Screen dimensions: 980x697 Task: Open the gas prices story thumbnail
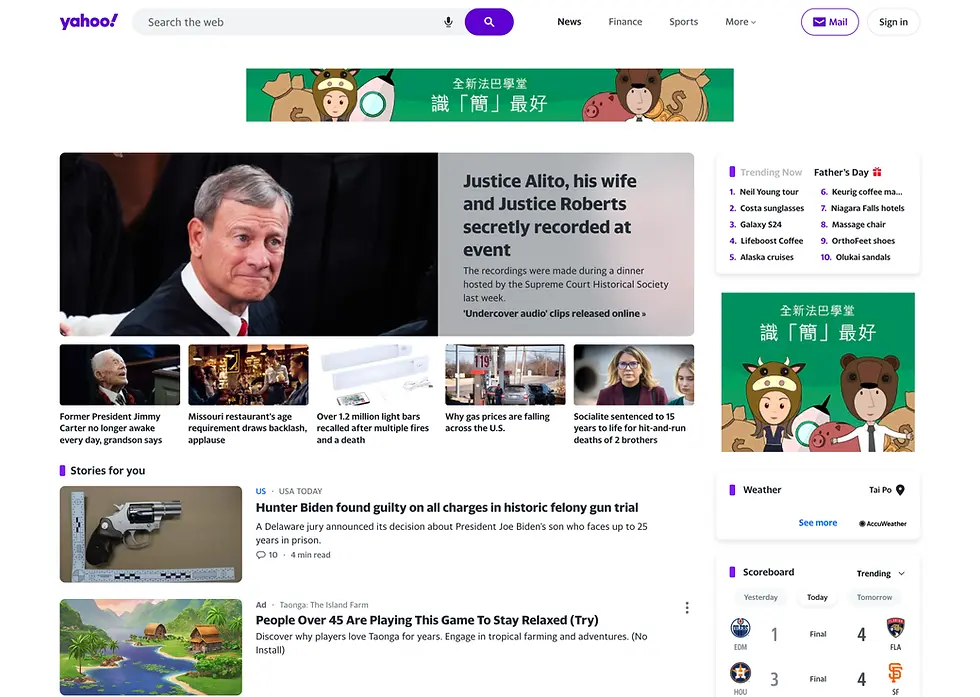(505, 374)
